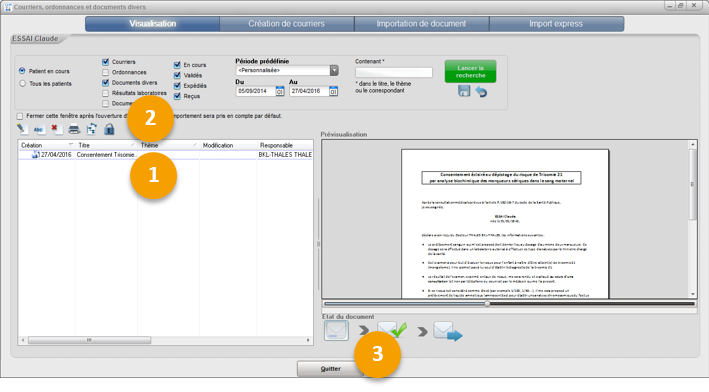The width and height of the screenshot is (709, 392).
Task: Click the Quitter button
Action: [331, 369]
